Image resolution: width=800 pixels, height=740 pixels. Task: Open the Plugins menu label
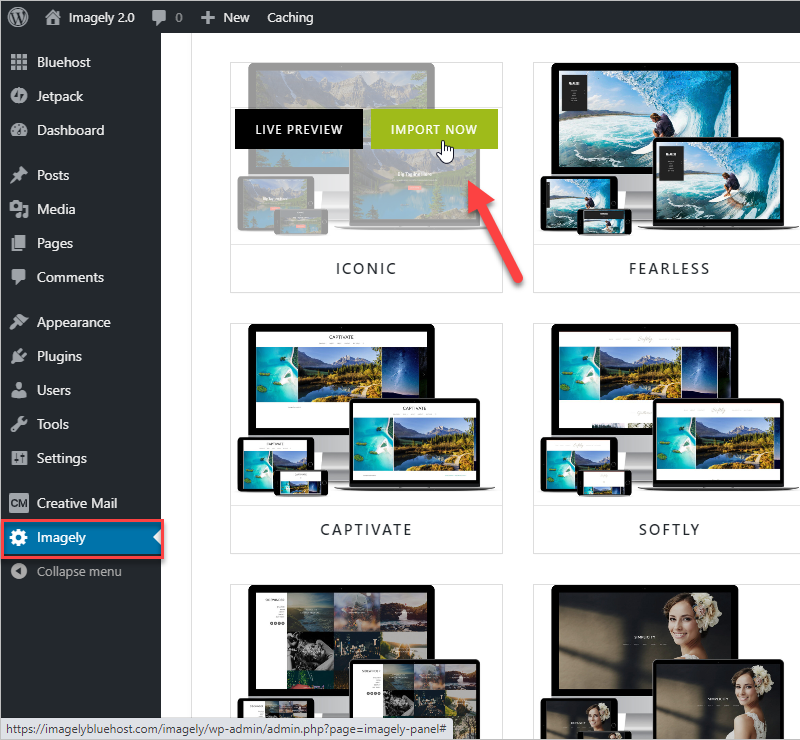[59, 356]
